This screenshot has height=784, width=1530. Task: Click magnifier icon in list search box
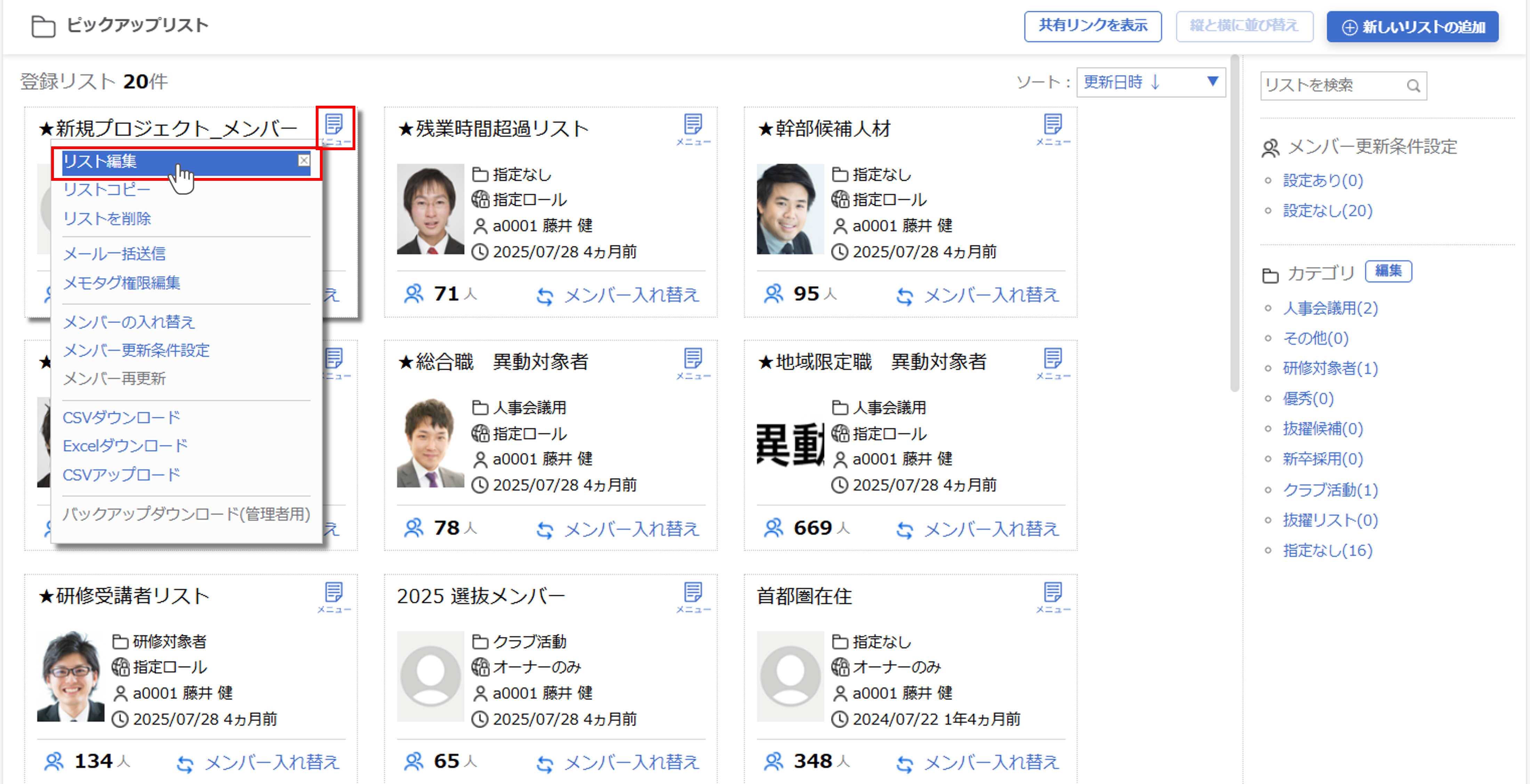(1413, 86)
